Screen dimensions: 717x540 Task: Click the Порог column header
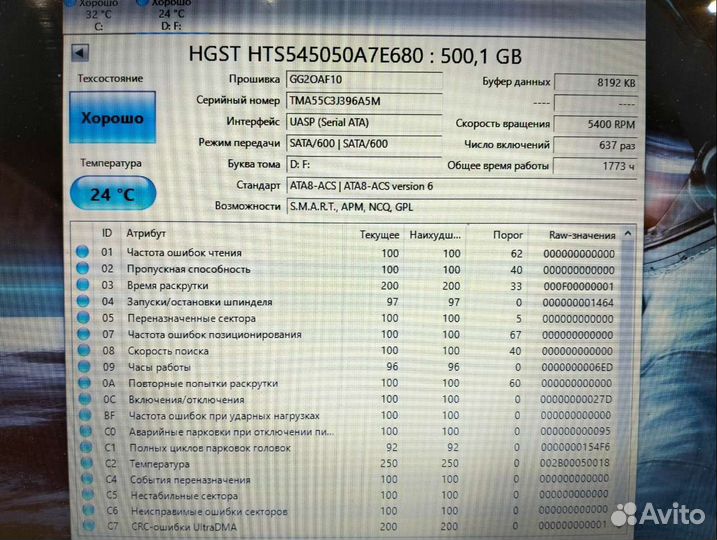(x=508, y=235)
